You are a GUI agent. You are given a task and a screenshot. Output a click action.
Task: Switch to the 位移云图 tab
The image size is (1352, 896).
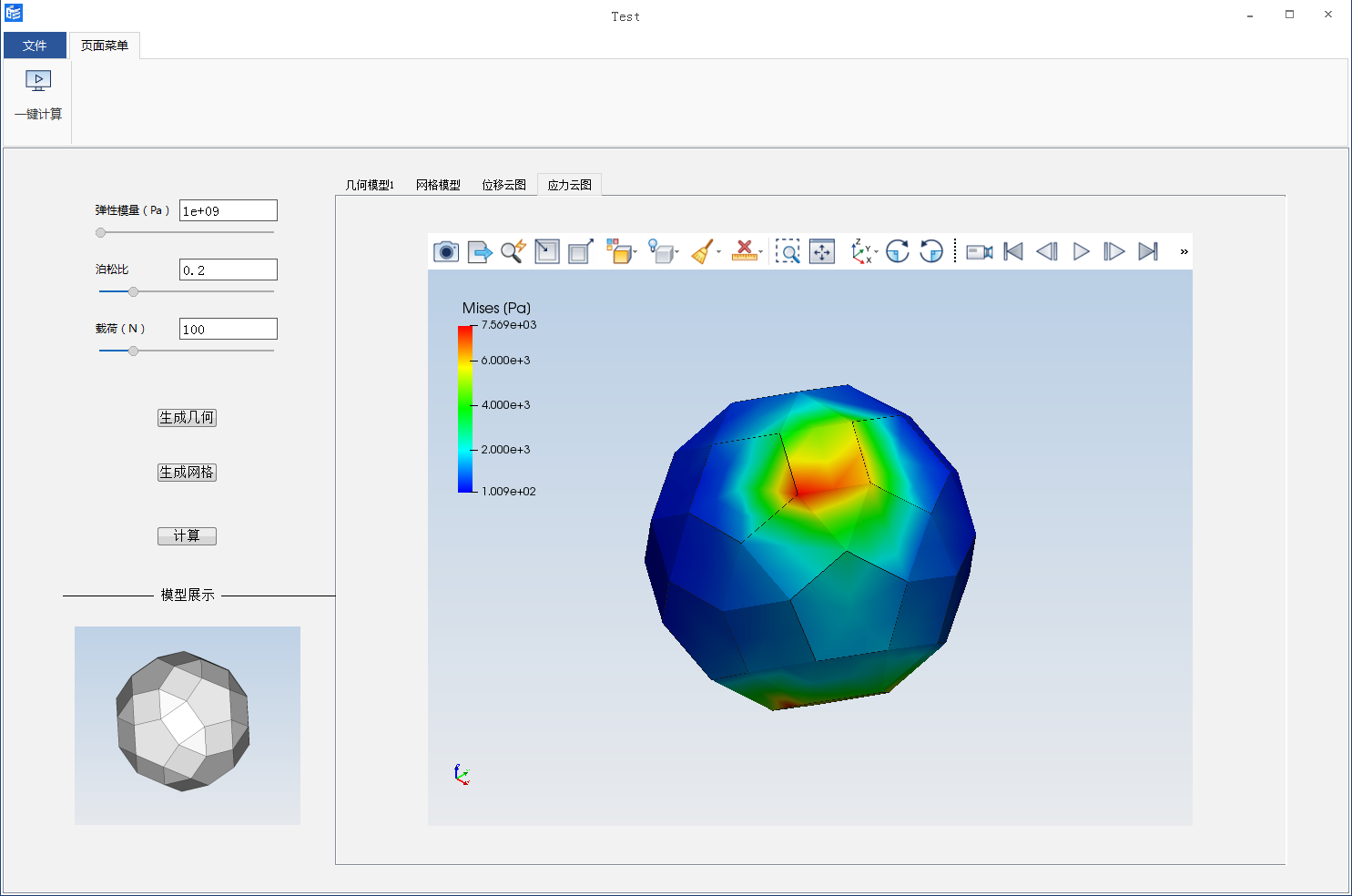[x=504, y=185]
